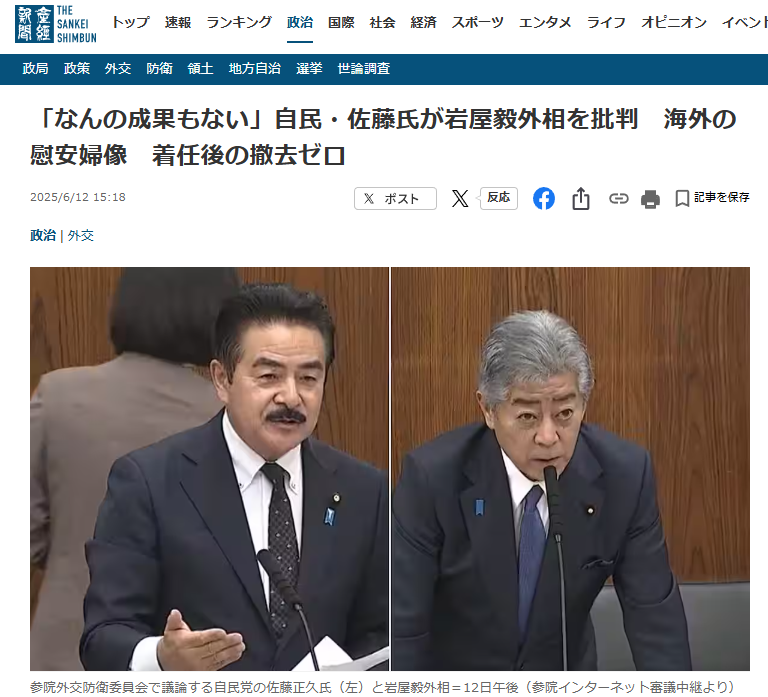Open the 政治 tab in top navigation
The height and width of the screenshot is (697, 768).
tap(299, 22)
